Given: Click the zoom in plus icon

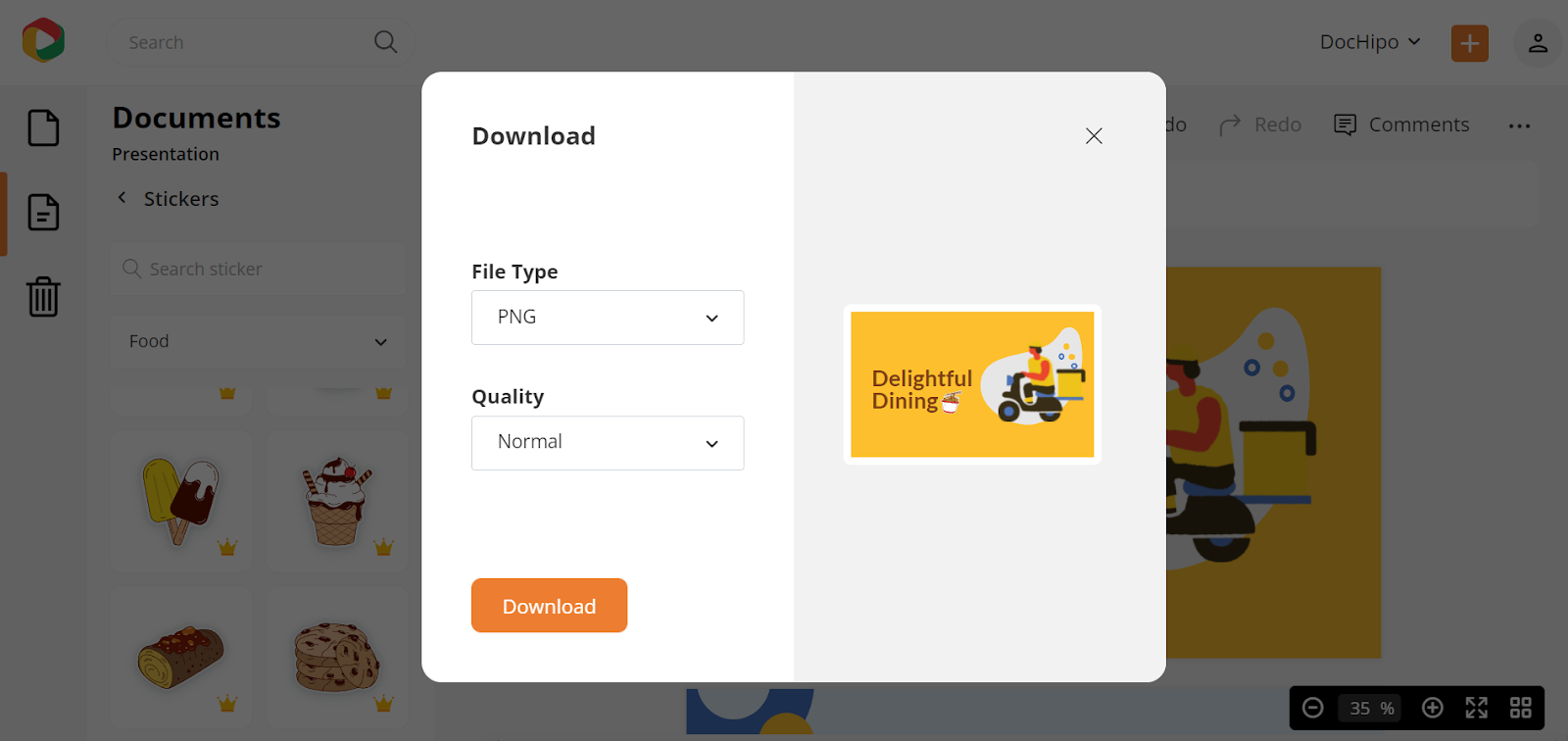Looking at the screenshot, I should (x=1433, y=708).
